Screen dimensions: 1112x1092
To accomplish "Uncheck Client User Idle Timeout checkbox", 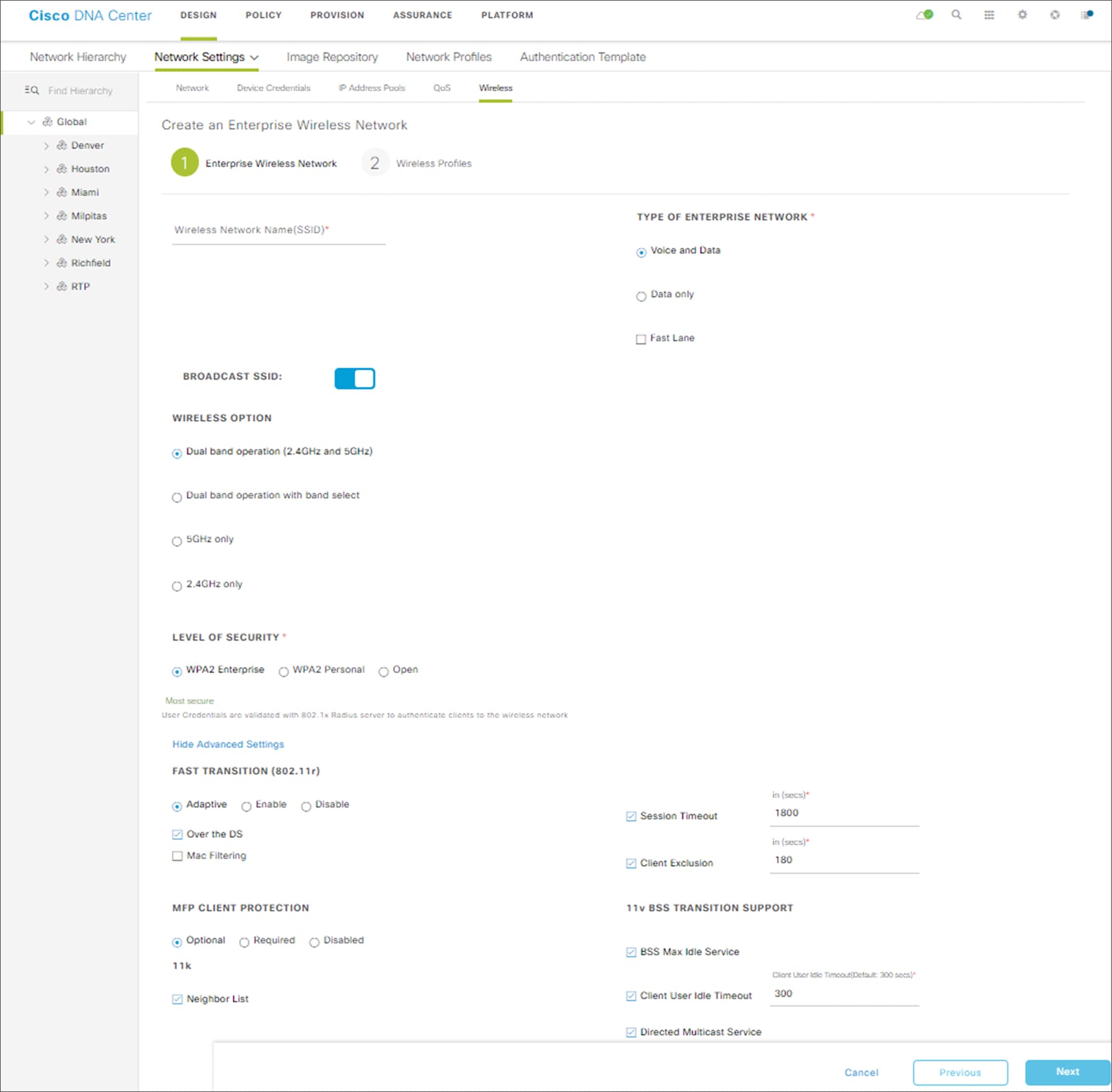I will pos(631,996).
